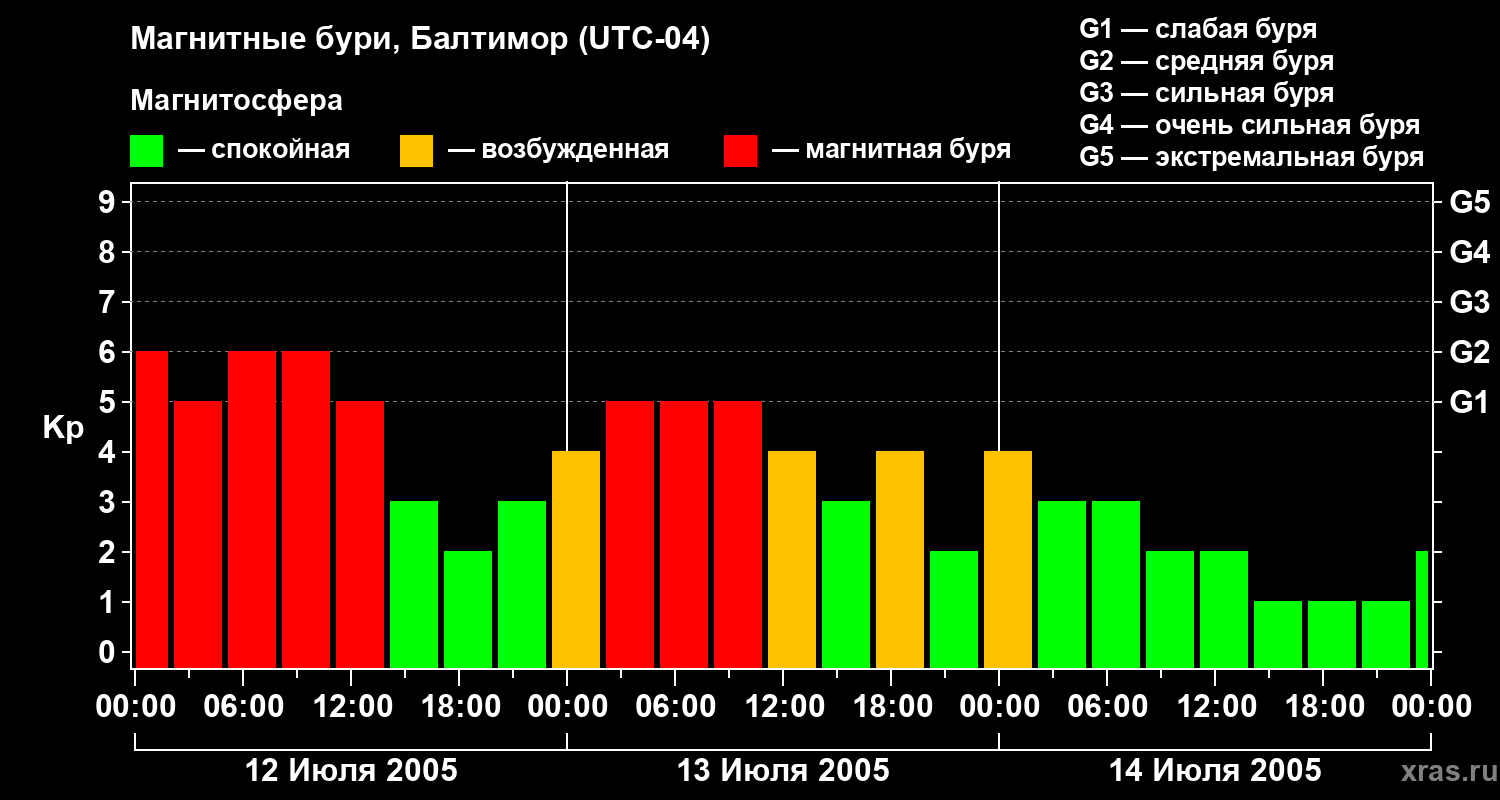Click the only Kp 3 green bar on 13 Июля

click(x=846, y=584)
